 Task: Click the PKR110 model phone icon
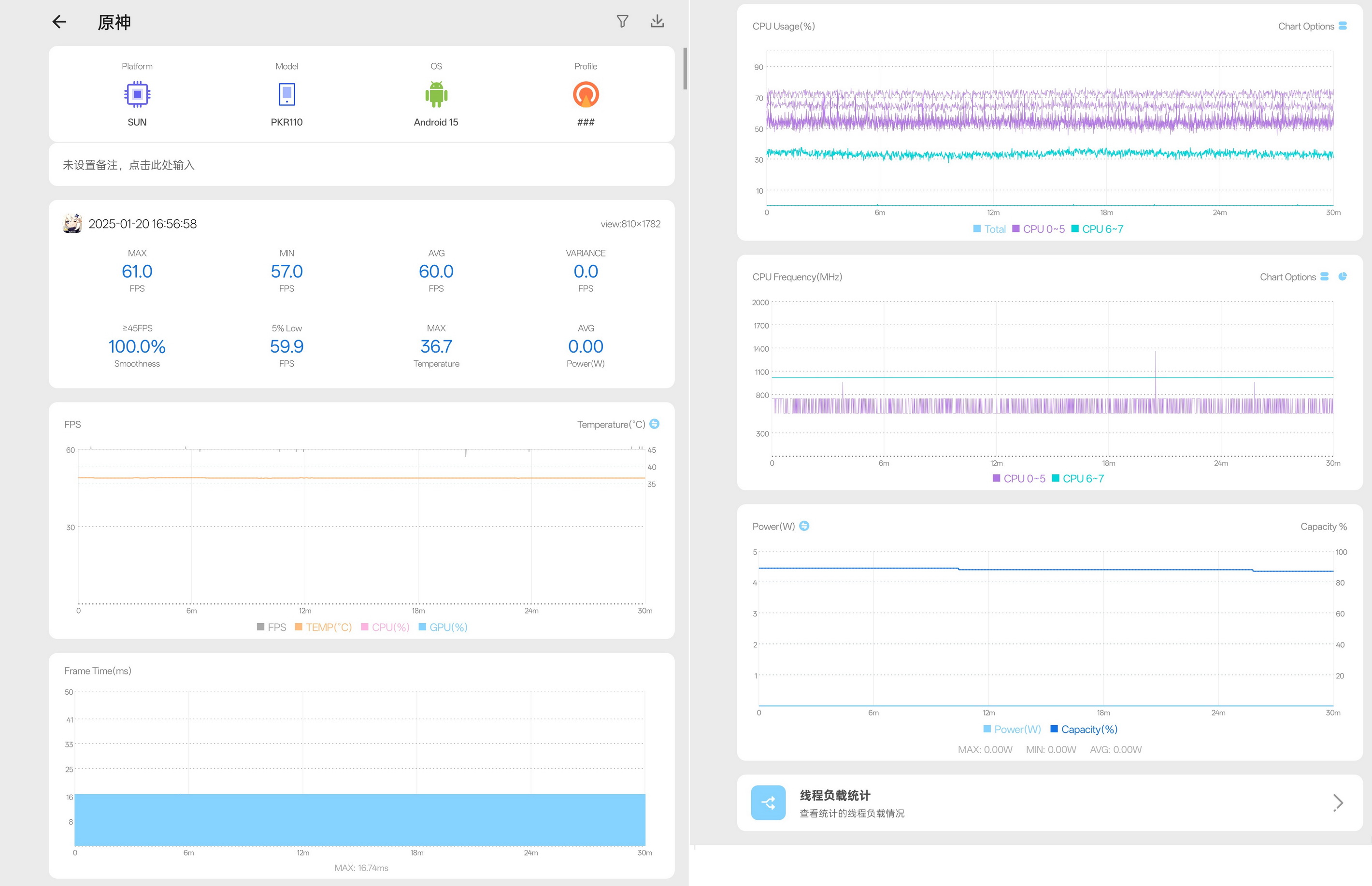pyautogui.click(x=286, y=94)
